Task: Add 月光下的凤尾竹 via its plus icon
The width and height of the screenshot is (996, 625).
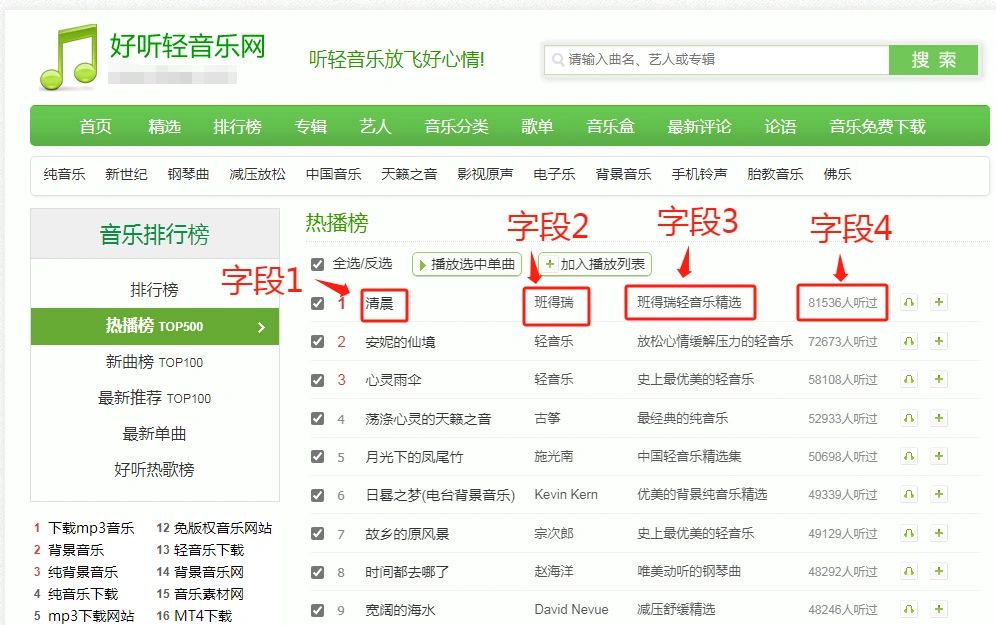Action: click(938, 456)
